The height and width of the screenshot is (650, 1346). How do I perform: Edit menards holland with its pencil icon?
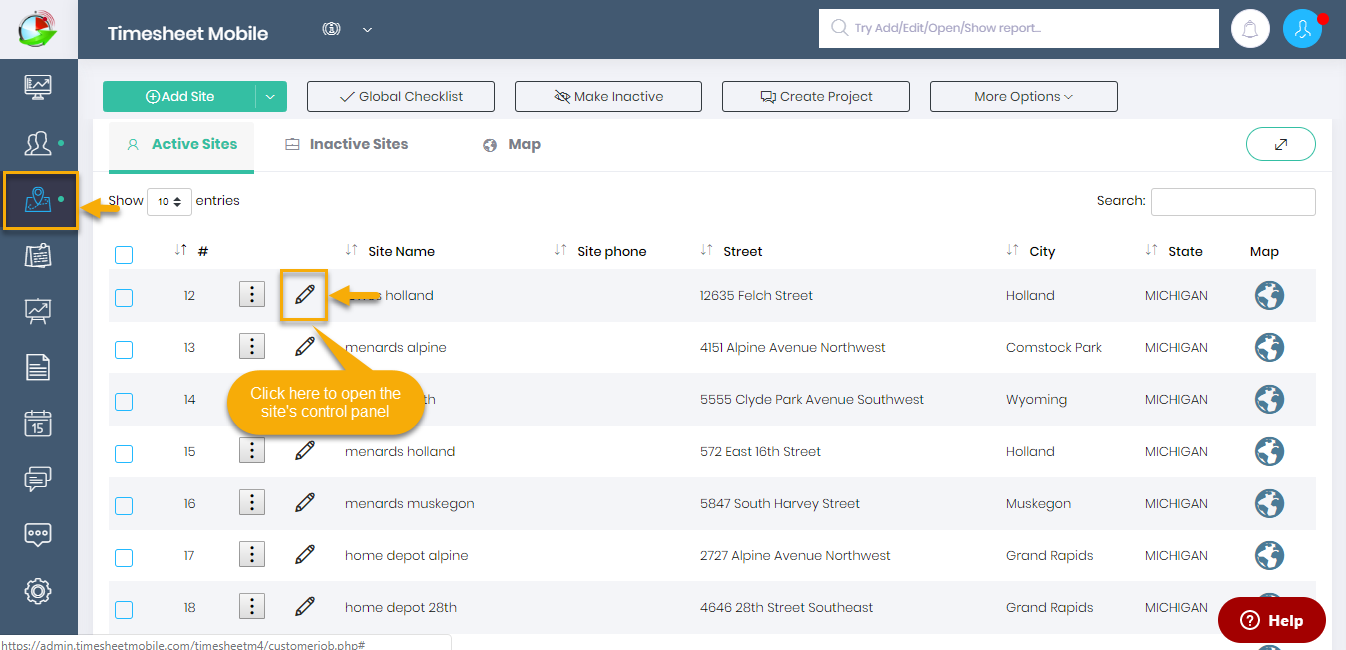(x=305, y=451)
